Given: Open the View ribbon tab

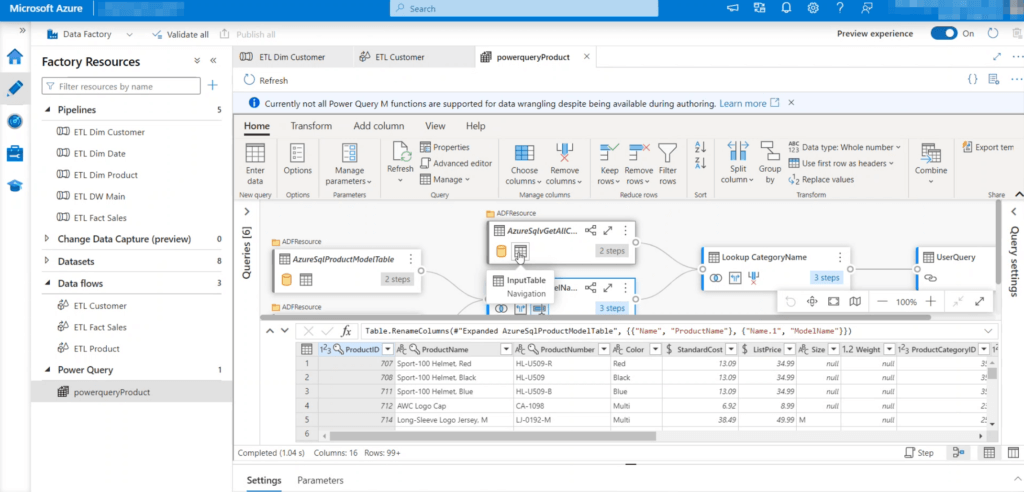Looking at the screenshot, I should click(435, 126).
